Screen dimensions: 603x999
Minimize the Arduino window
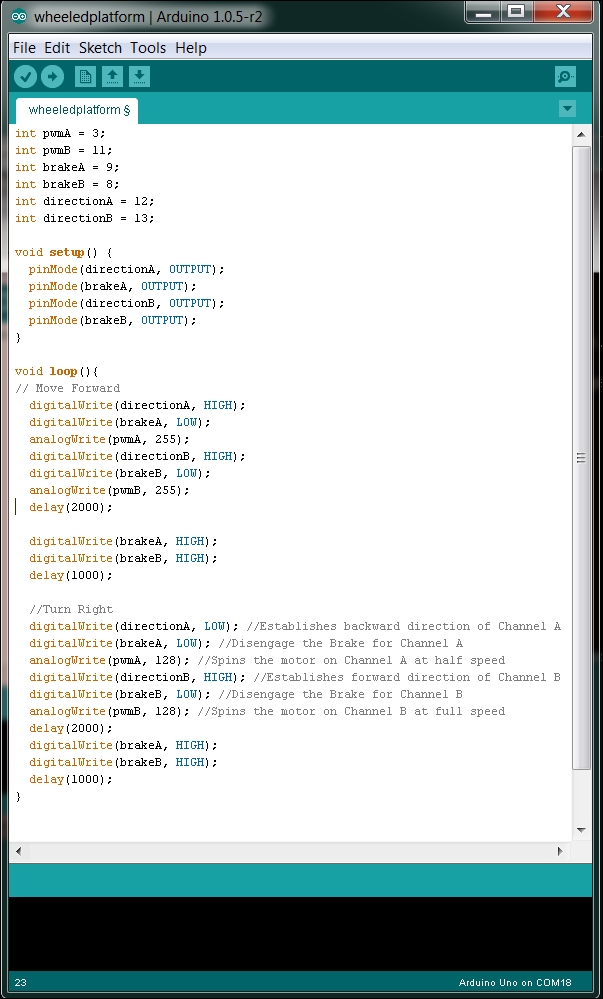click(x=483, y=12)
